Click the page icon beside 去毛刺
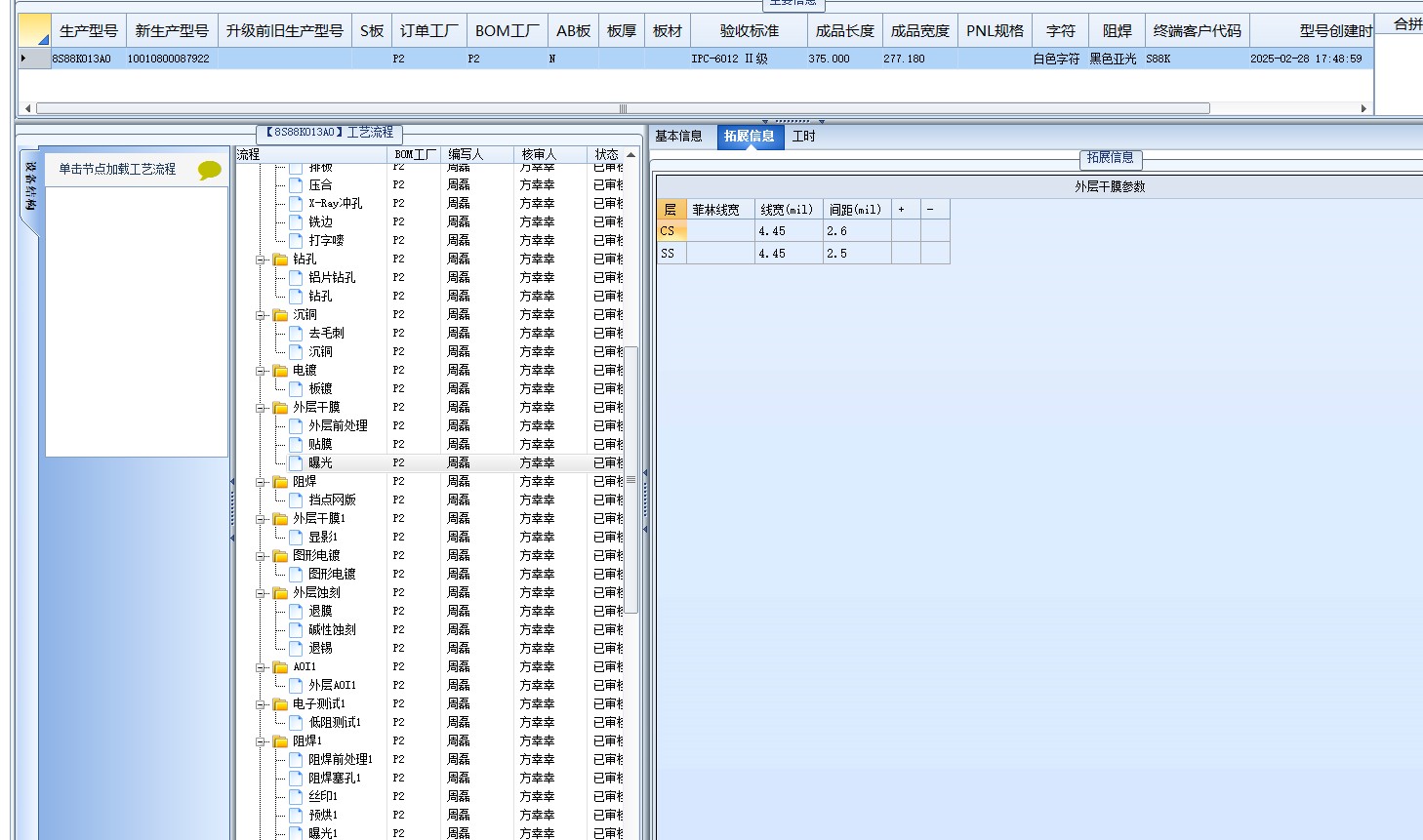The height and width of the screenshot is (840, 1423). (296, 333)
